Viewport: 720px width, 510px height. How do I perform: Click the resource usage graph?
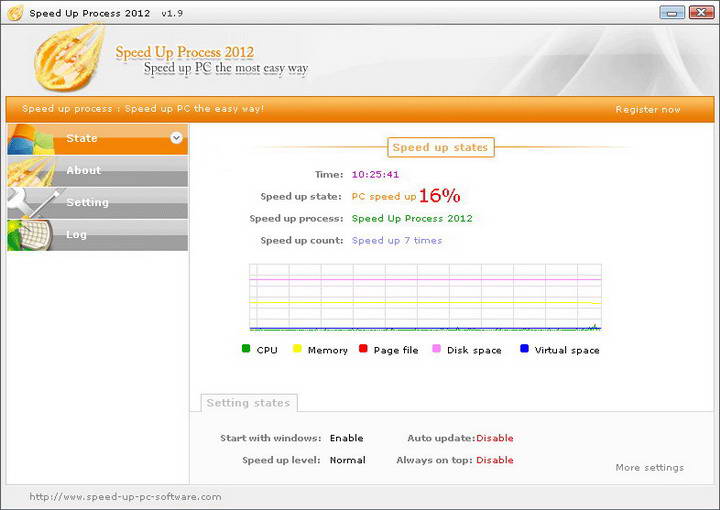[x=425, y=297]
